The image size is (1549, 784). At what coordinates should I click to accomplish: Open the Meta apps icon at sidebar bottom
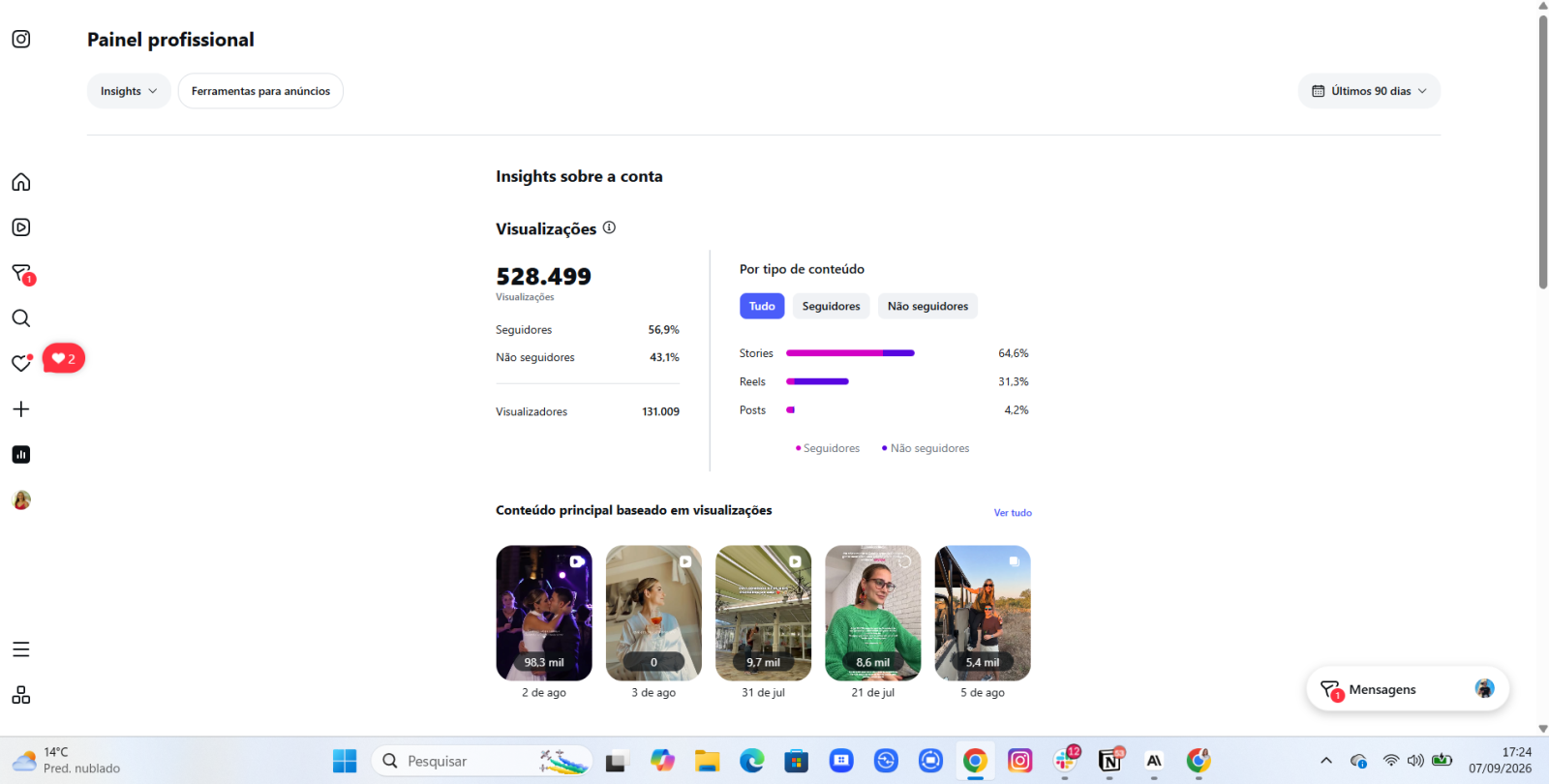pos(21,695)
